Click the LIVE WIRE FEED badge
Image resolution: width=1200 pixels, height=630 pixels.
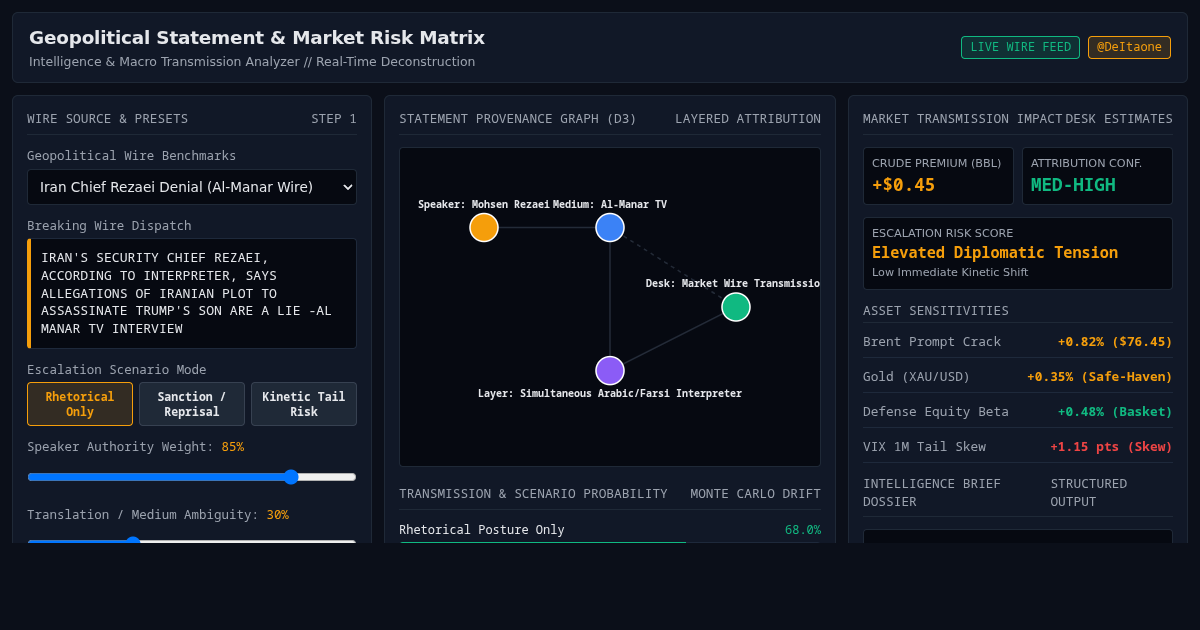[x=1020, y=47]
